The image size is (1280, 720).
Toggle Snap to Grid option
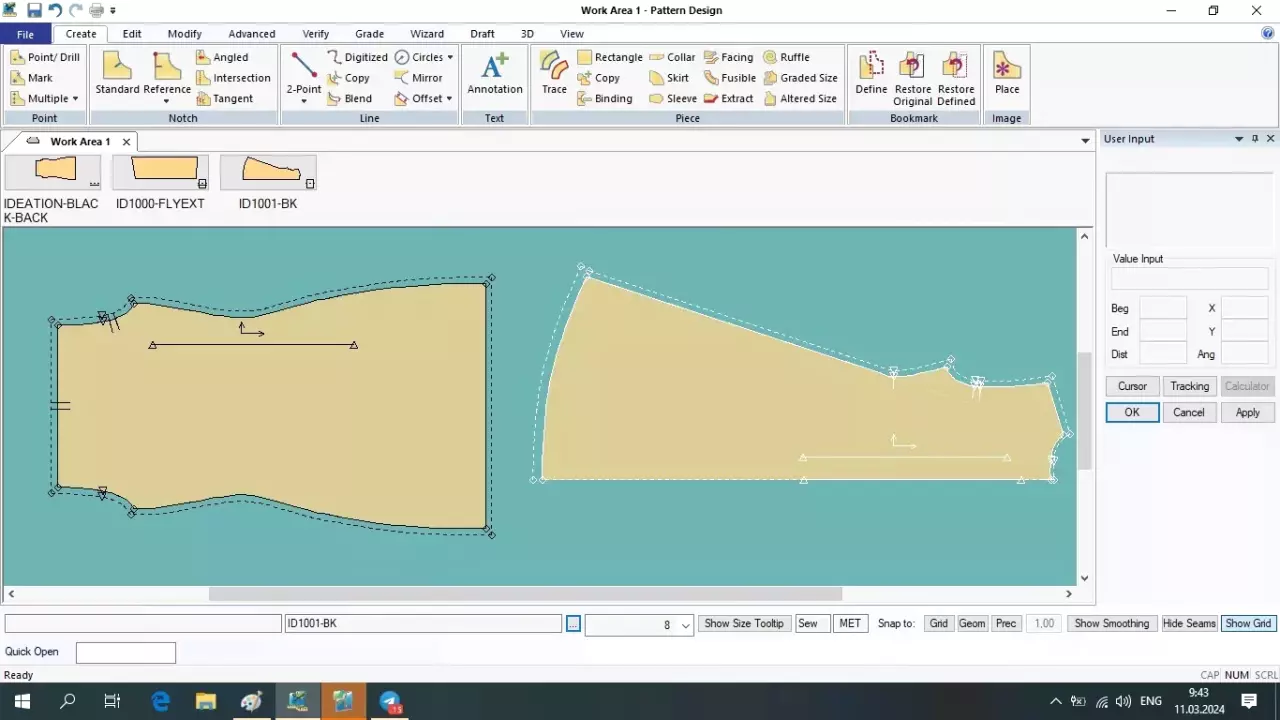[938, 624]
